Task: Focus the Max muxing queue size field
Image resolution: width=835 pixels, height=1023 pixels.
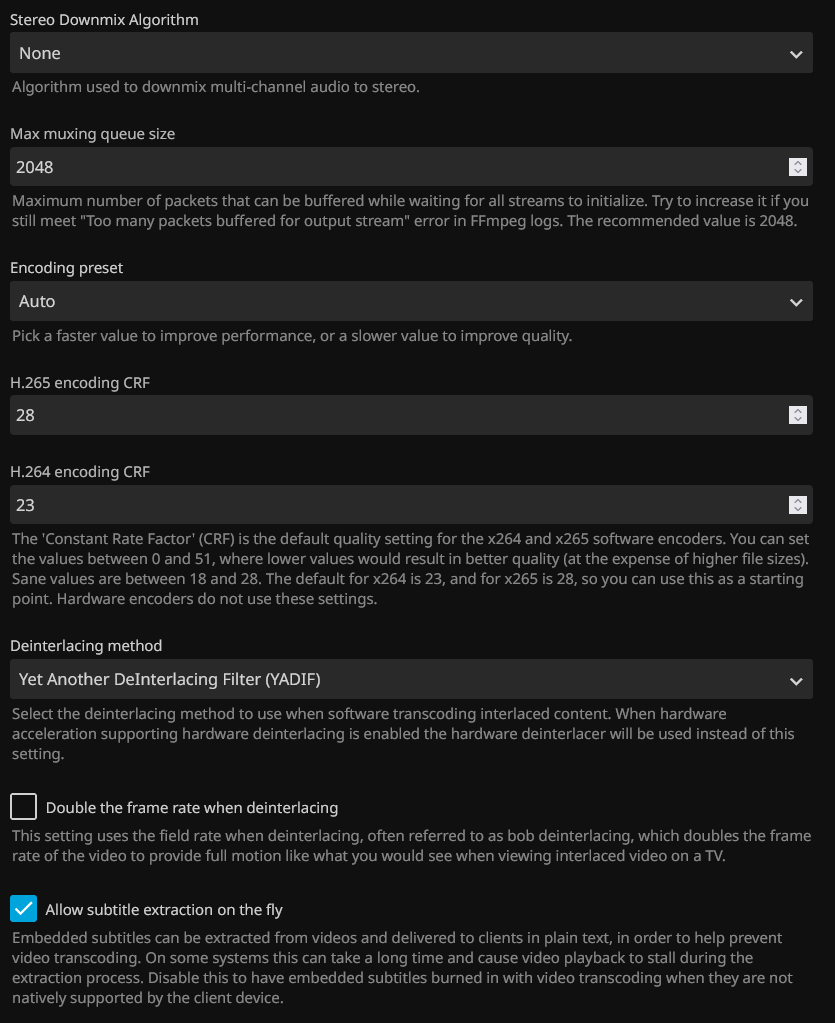Action: pyautogui.click(x=390, y=167)
